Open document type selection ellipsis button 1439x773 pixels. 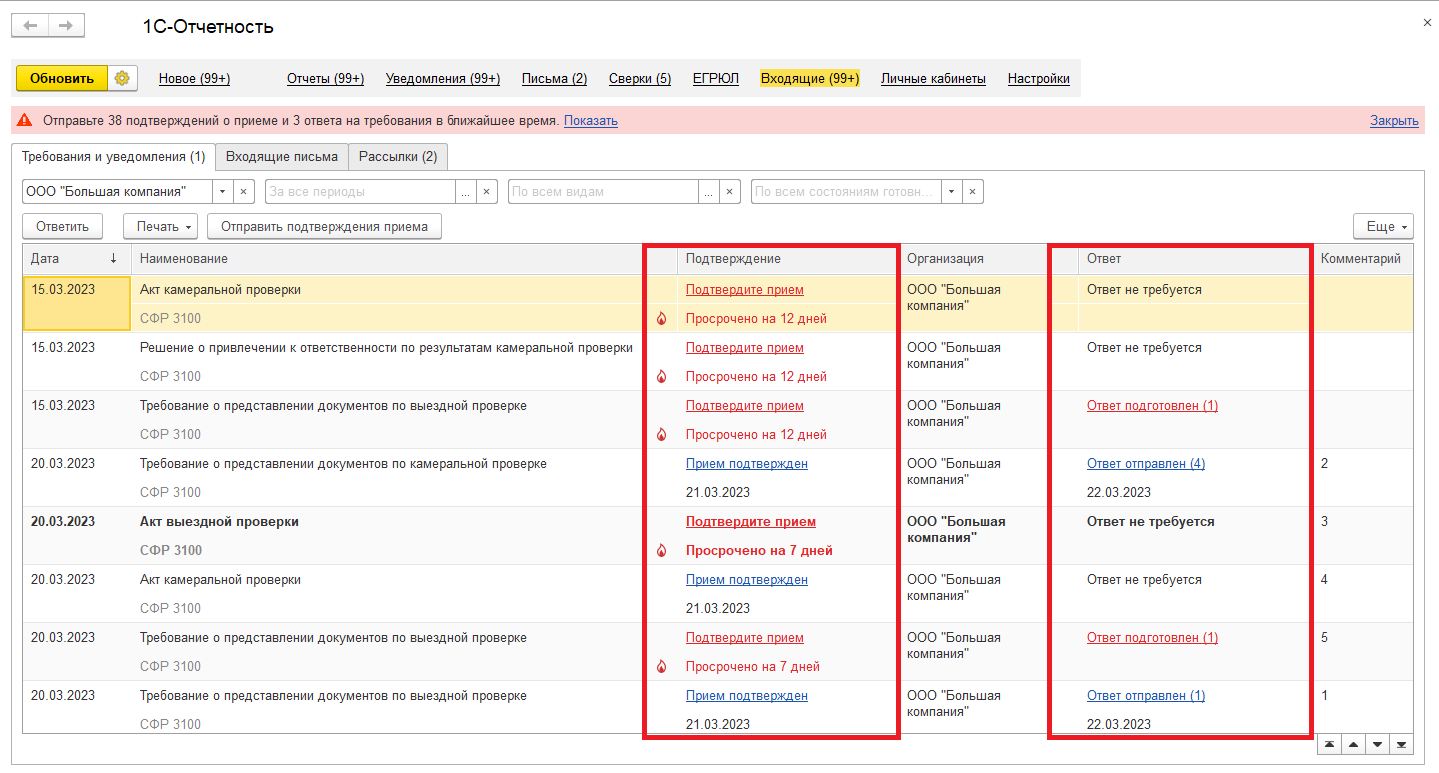click(x=709, y=191)
